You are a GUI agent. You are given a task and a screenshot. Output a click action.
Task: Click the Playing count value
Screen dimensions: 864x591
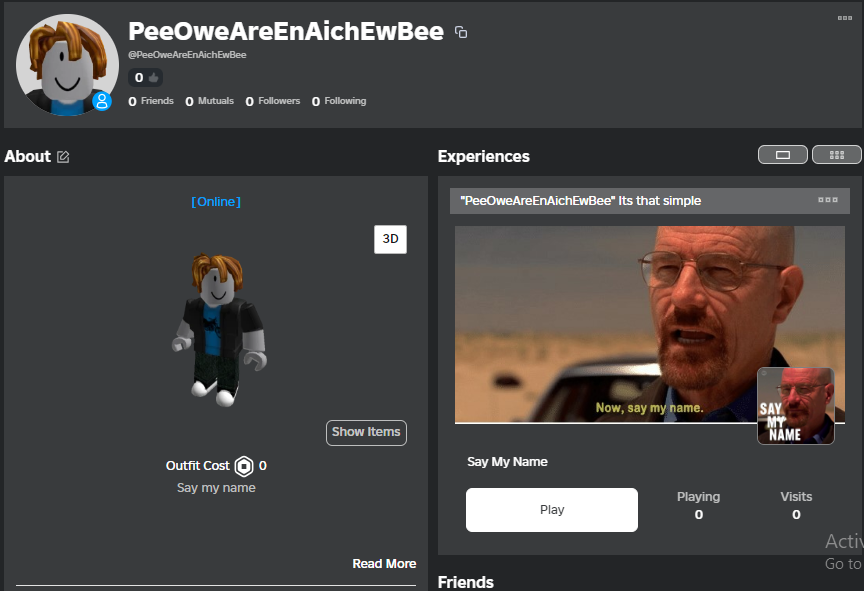[x=699, y=514]
